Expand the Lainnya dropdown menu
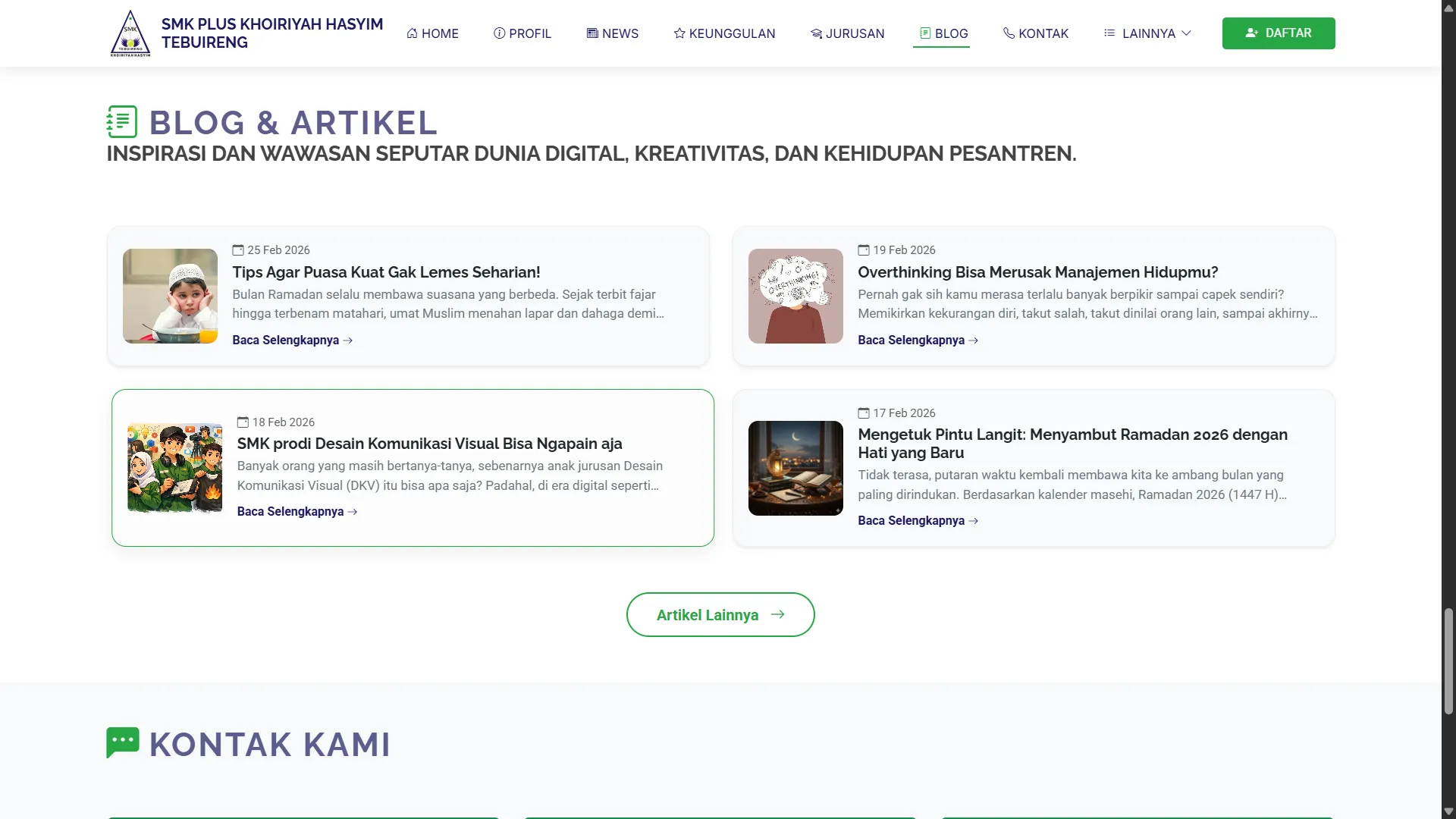This screenshot has width=1456, height=819. tap(1147, 33)
